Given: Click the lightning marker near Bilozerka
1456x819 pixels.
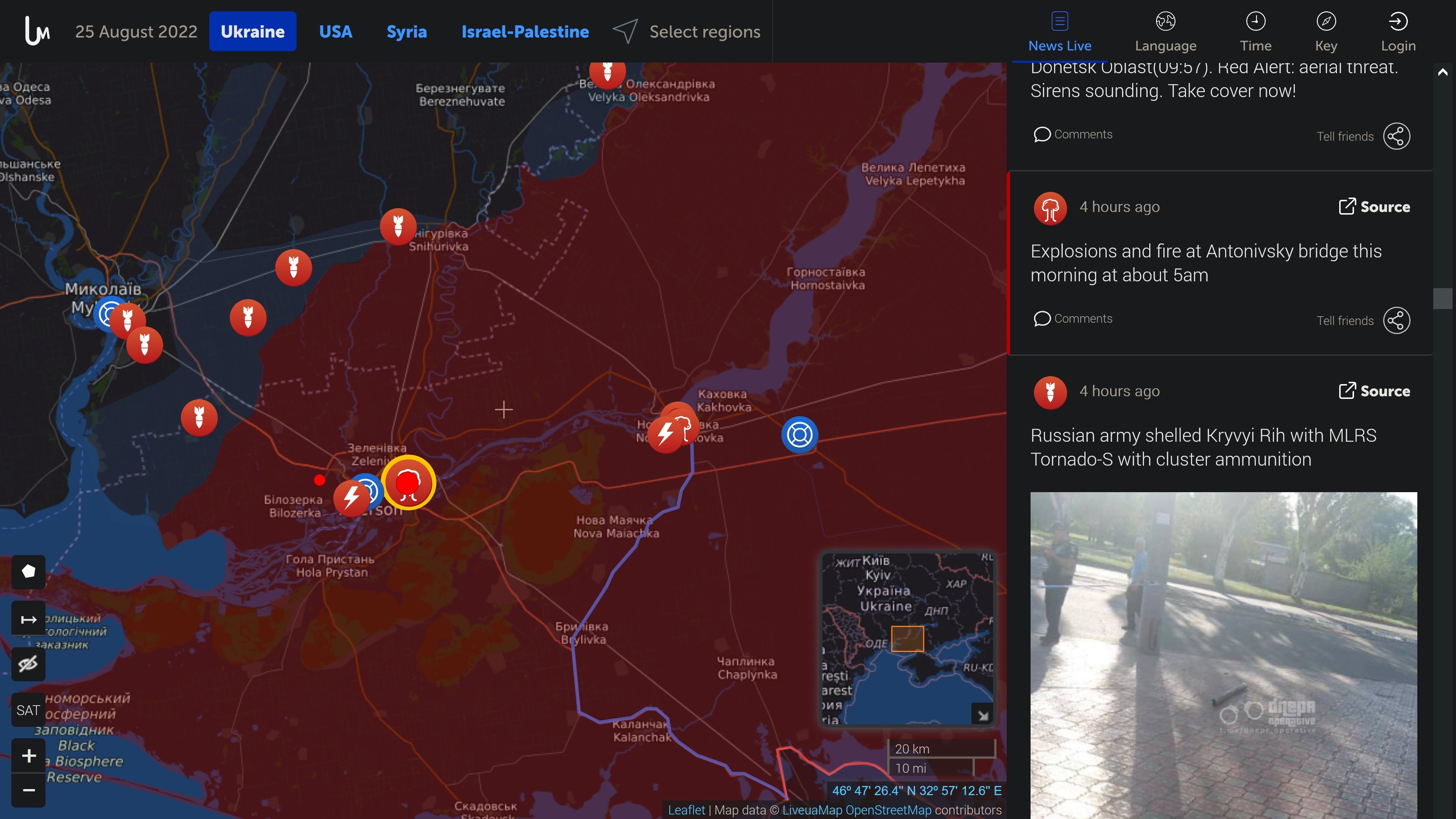Looking at the screenshot, I should 351,498.
